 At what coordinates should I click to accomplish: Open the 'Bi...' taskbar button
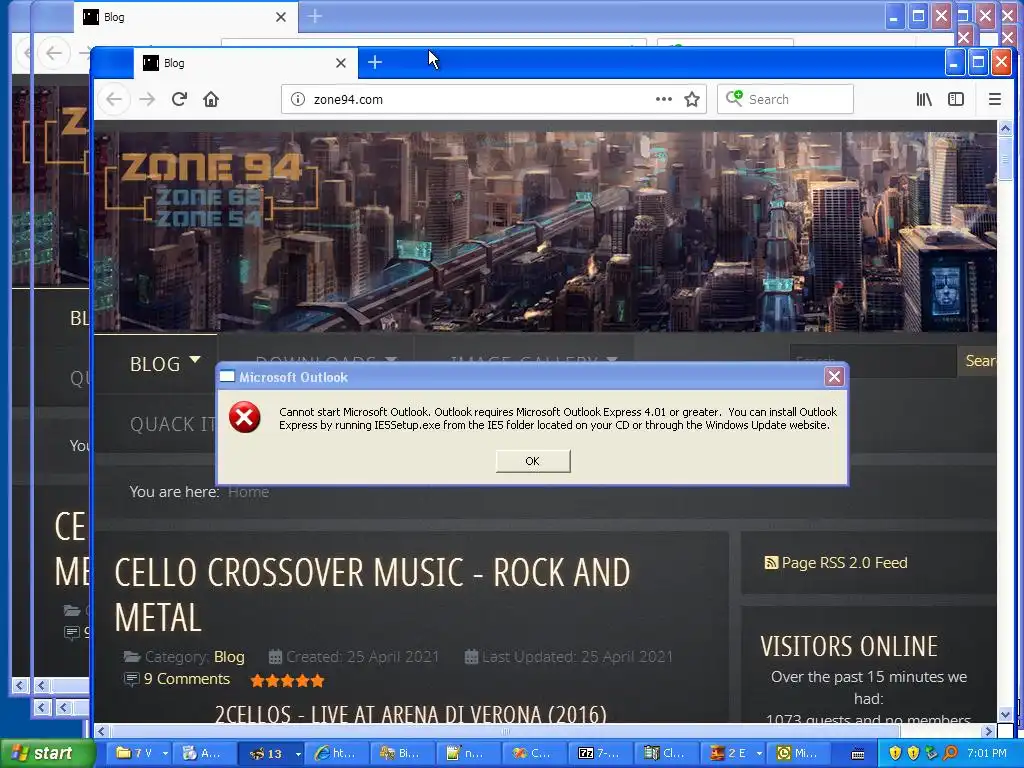point(401,754)
